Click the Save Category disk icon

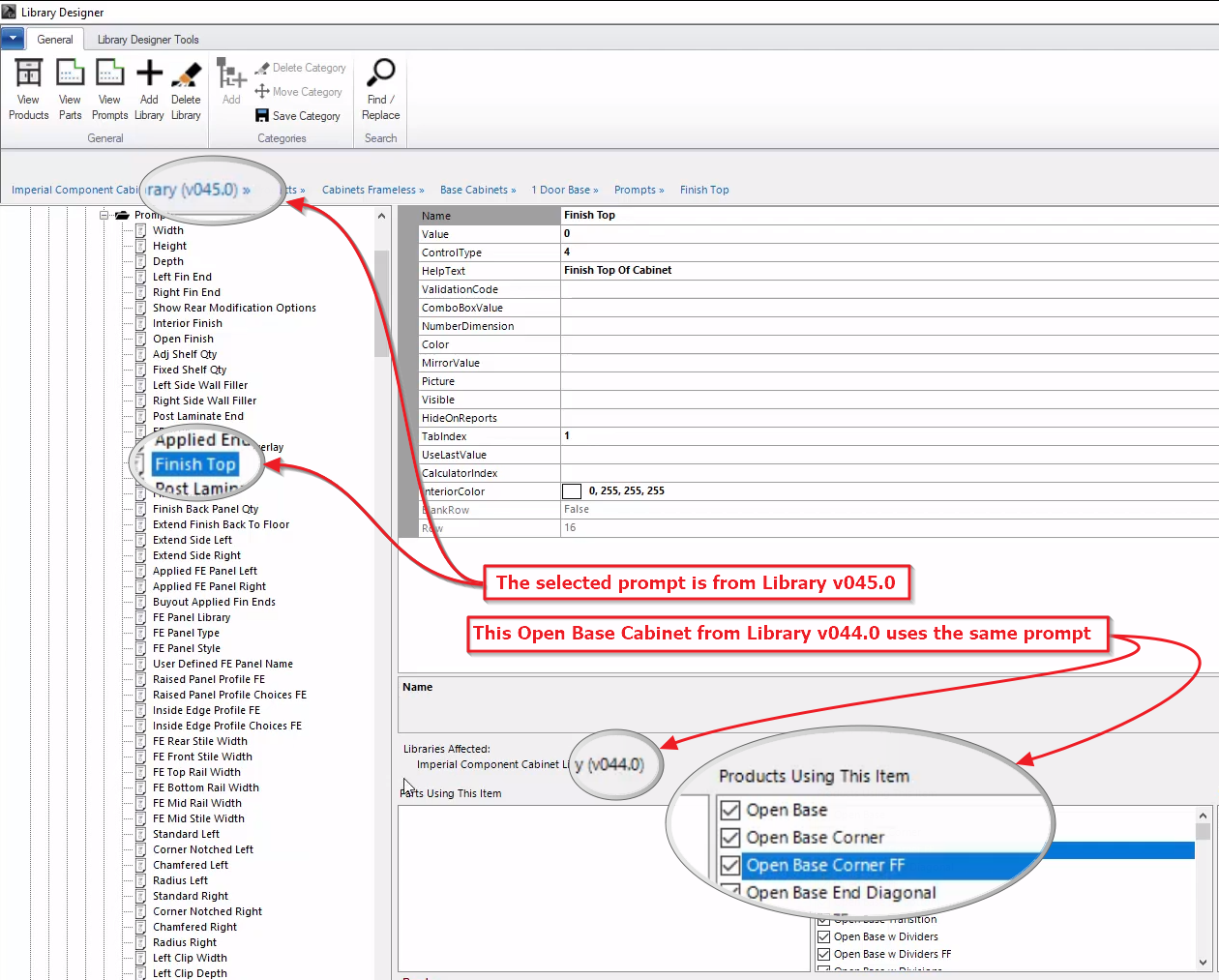click(x=262, y=115)
